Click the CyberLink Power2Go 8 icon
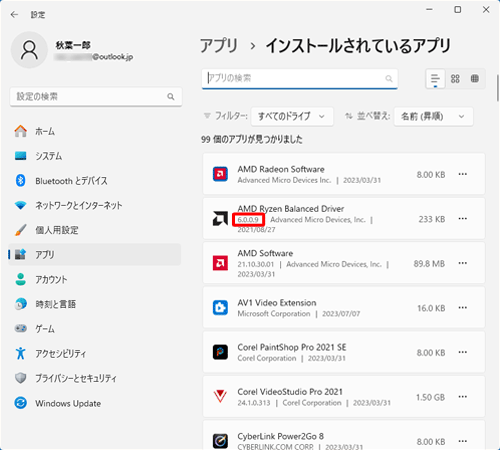 click(x=220, y=441)
